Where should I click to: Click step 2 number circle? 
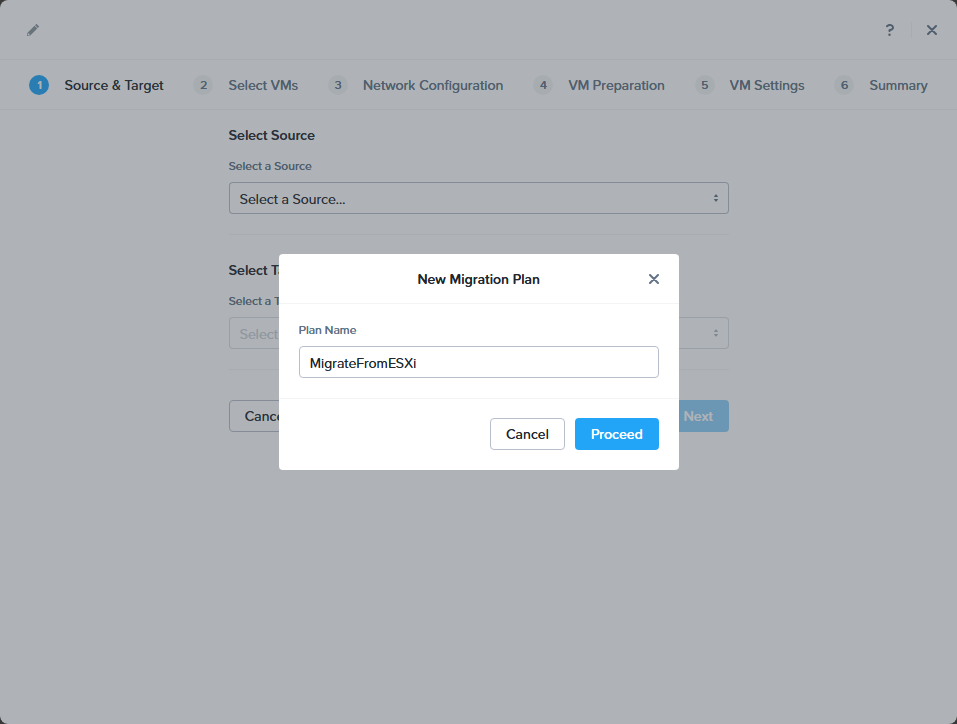203,85
